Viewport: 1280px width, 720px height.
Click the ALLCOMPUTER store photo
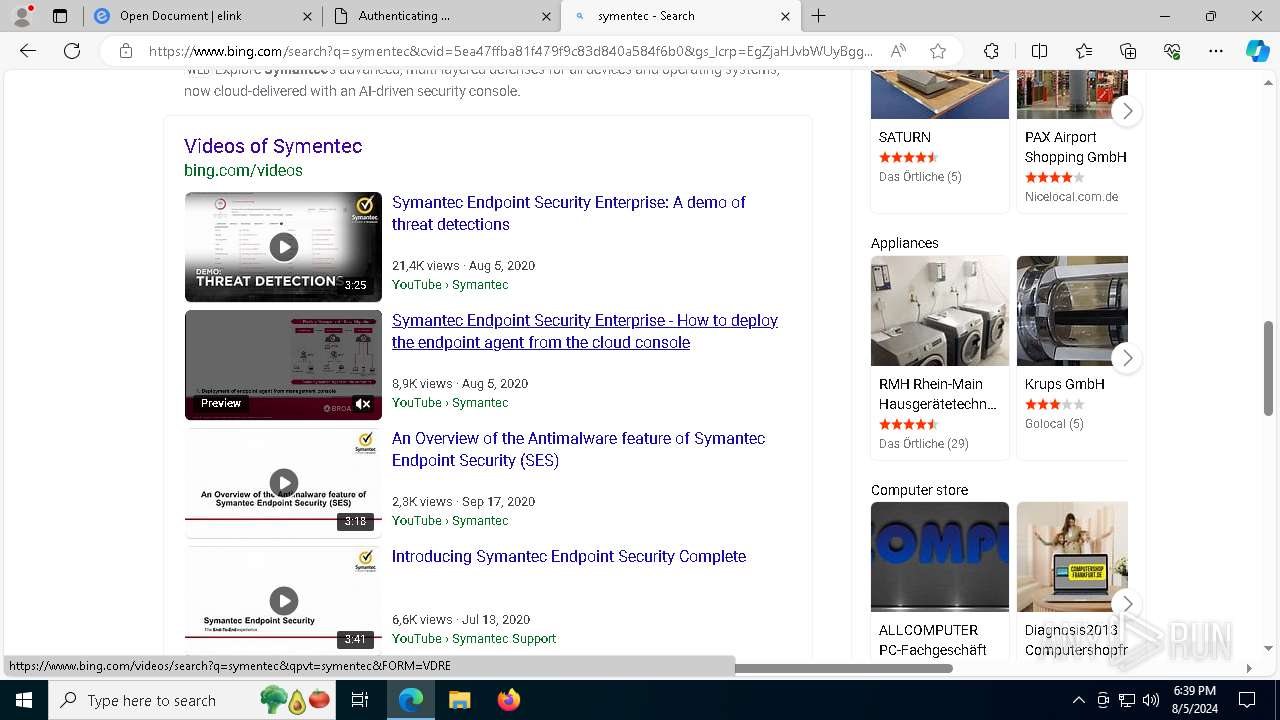(940, 557)
